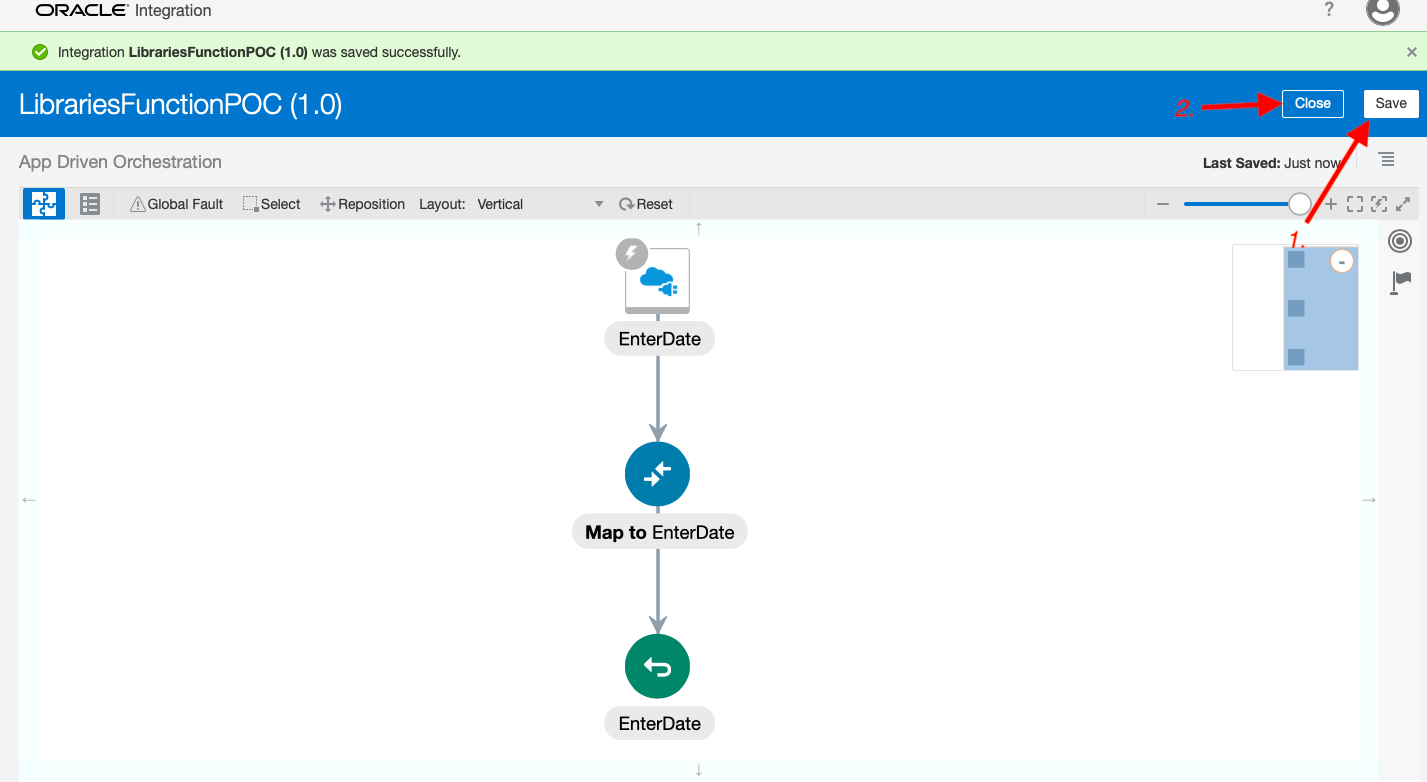1427x782 pixels.
Task: Click the Save button
Action: 1391,103
